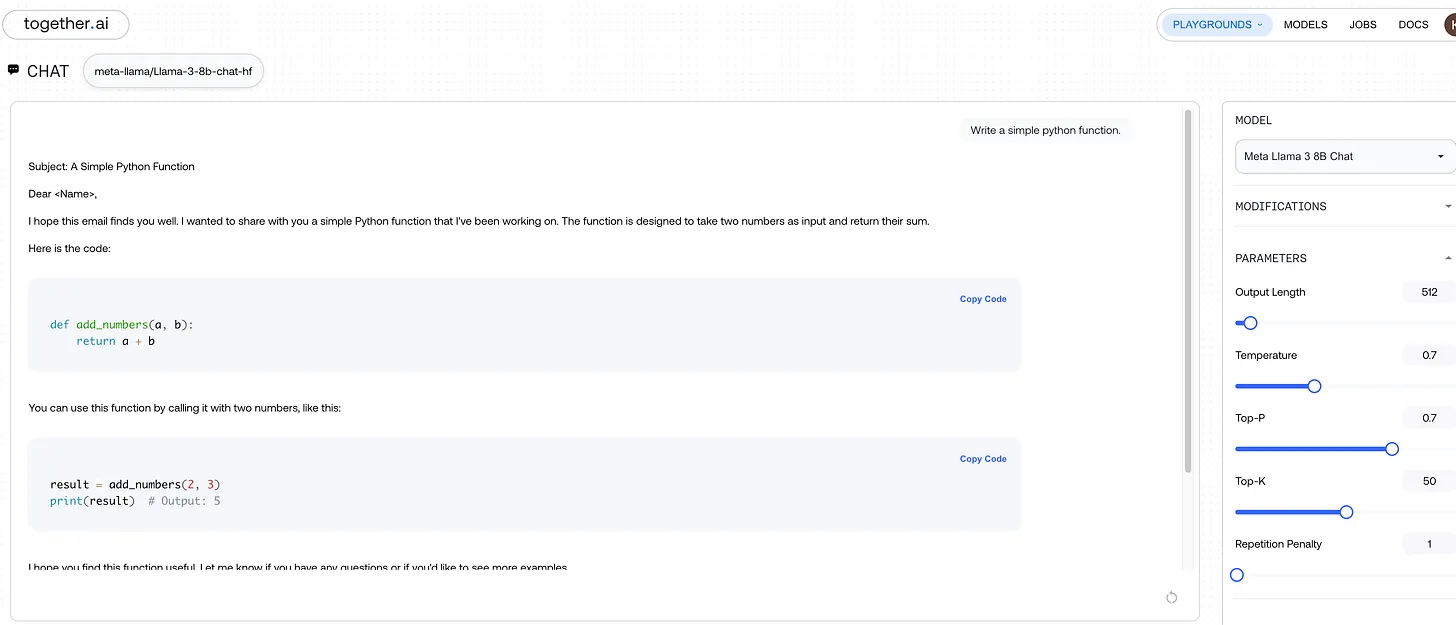Go to the Models page
The height and width of the screenshot is (625, 1456).
(x=1305, y=25)
